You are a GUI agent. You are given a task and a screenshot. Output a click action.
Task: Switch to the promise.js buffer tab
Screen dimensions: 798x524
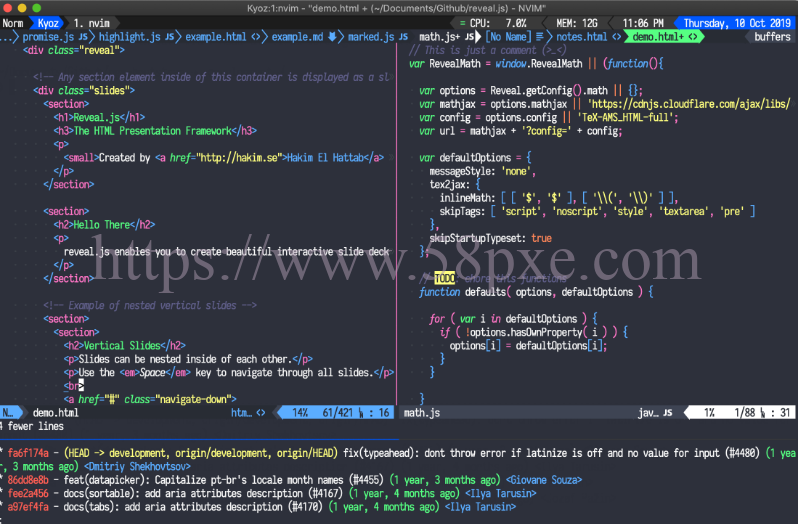[x=48, y=37]
